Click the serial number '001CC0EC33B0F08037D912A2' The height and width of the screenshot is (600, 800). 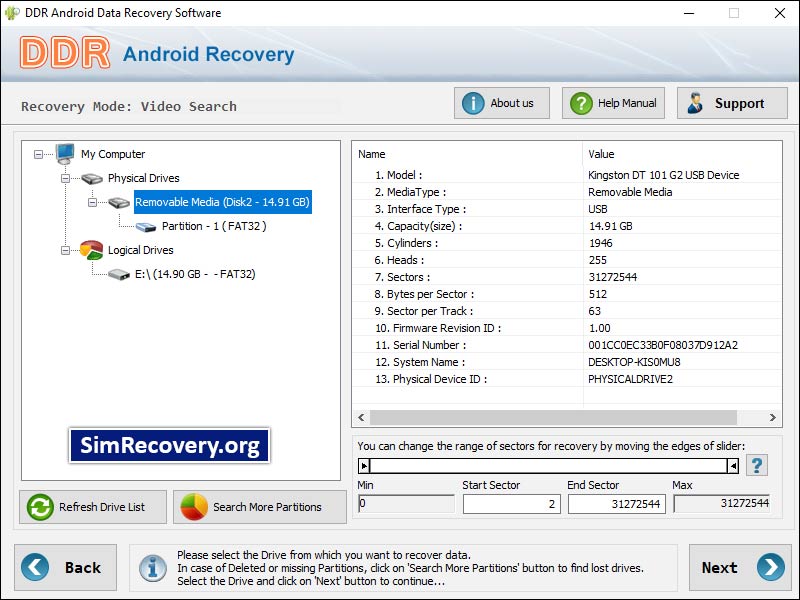(x=663, y=345)
